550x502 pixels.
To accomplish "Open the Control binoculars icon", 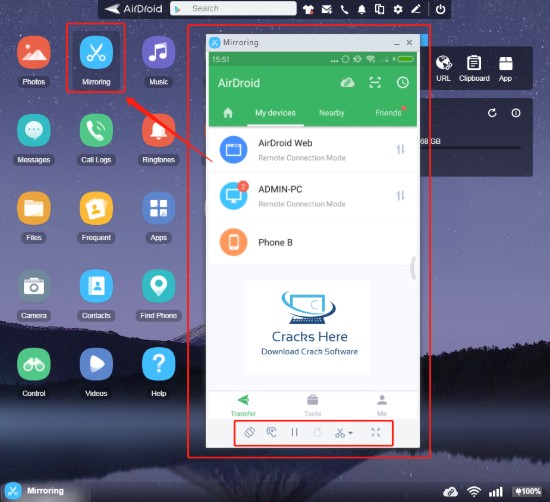I will (34, 364).
